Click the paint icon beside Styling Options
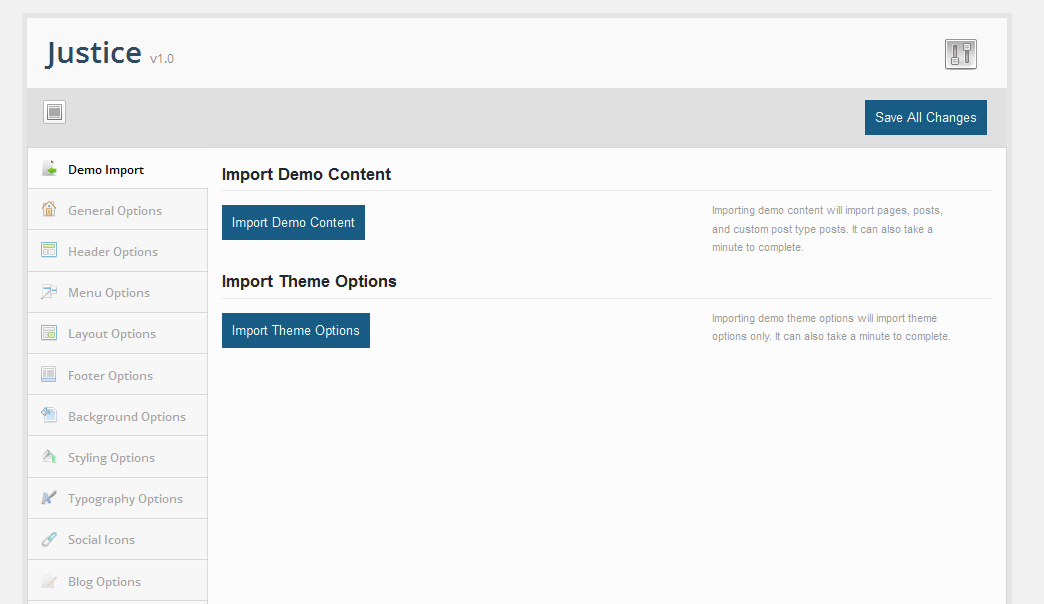Viewport: 1044px width, 604px height. tap(49, 457)
